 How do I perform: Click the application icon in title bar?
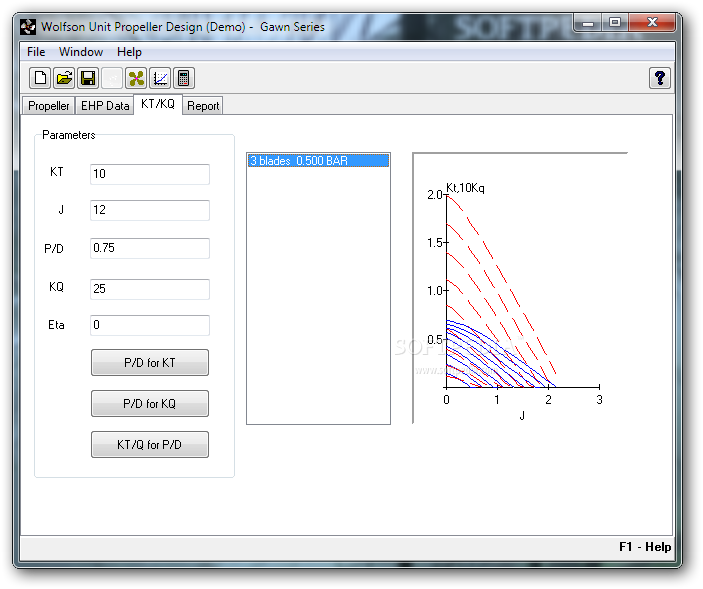[x=28, y=27]
